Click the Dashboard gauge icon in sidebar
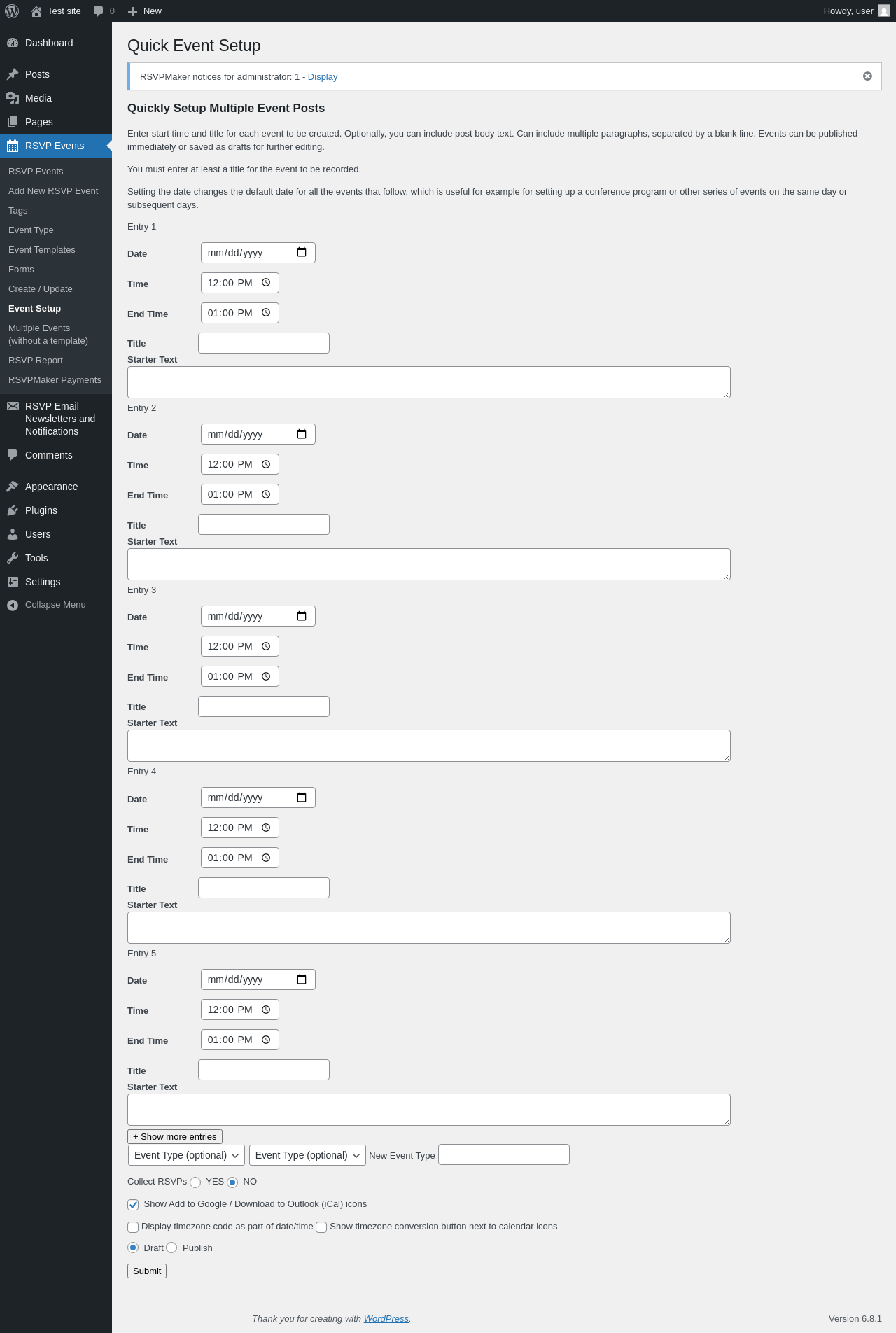 (13, 43)
